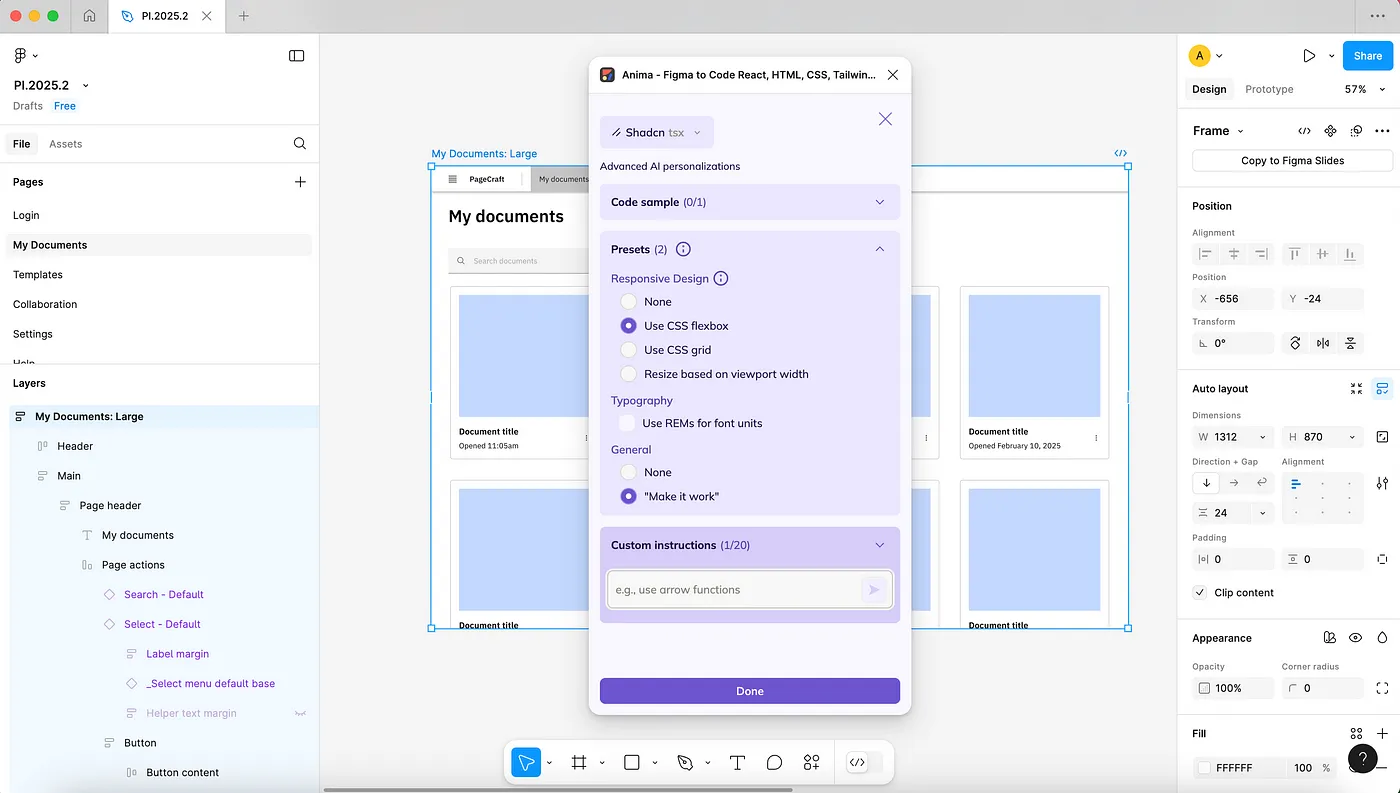Screen dimensions: 1400x793
Task: Click the Done button
Action: (749, 691)
